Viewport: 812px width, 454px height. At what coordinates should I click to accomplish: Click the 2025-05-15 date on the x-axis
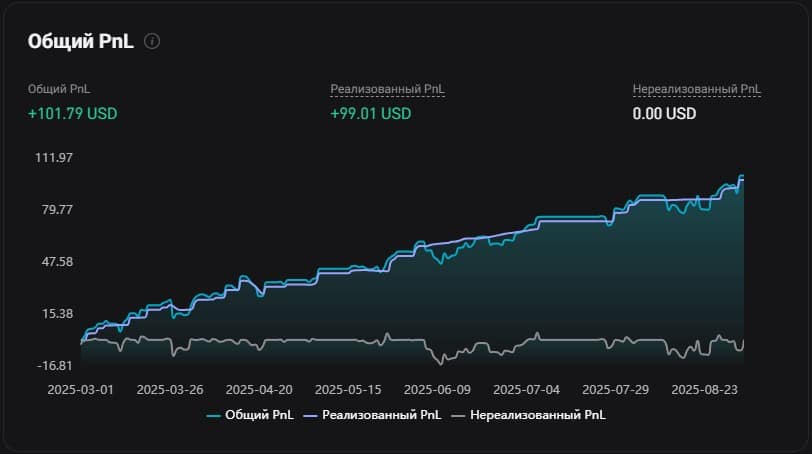click(x=348, y=389)
